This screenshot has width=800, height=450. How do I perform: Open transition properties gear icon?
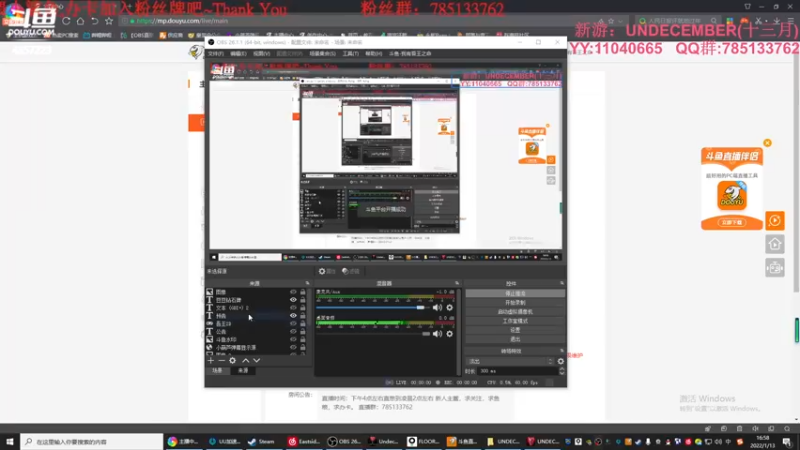tap(561, 361)
